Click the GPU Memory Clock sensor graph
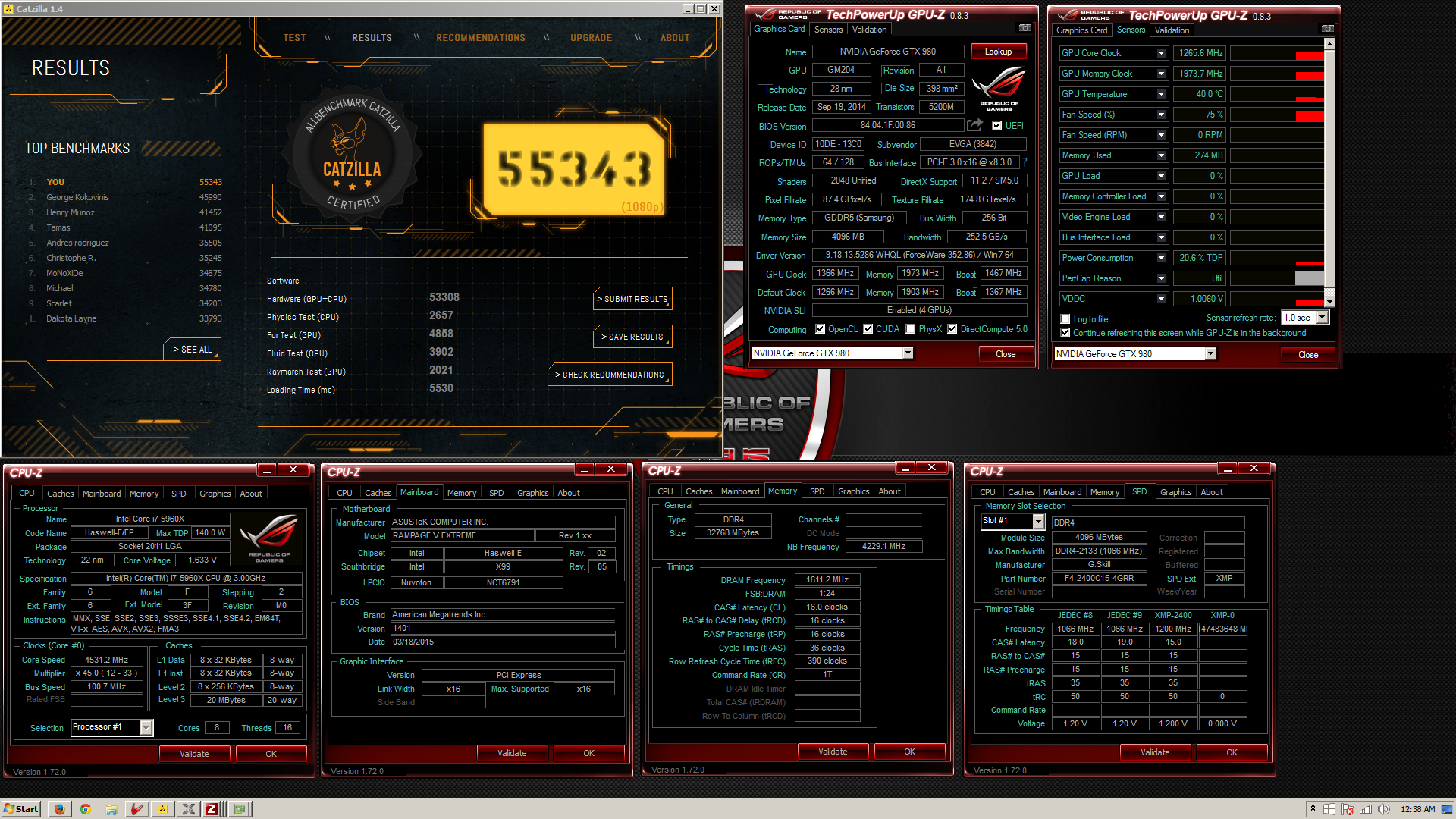The height and width of the screenshot is (819, 1456). pyautogui.click(x=1276, y=74)
